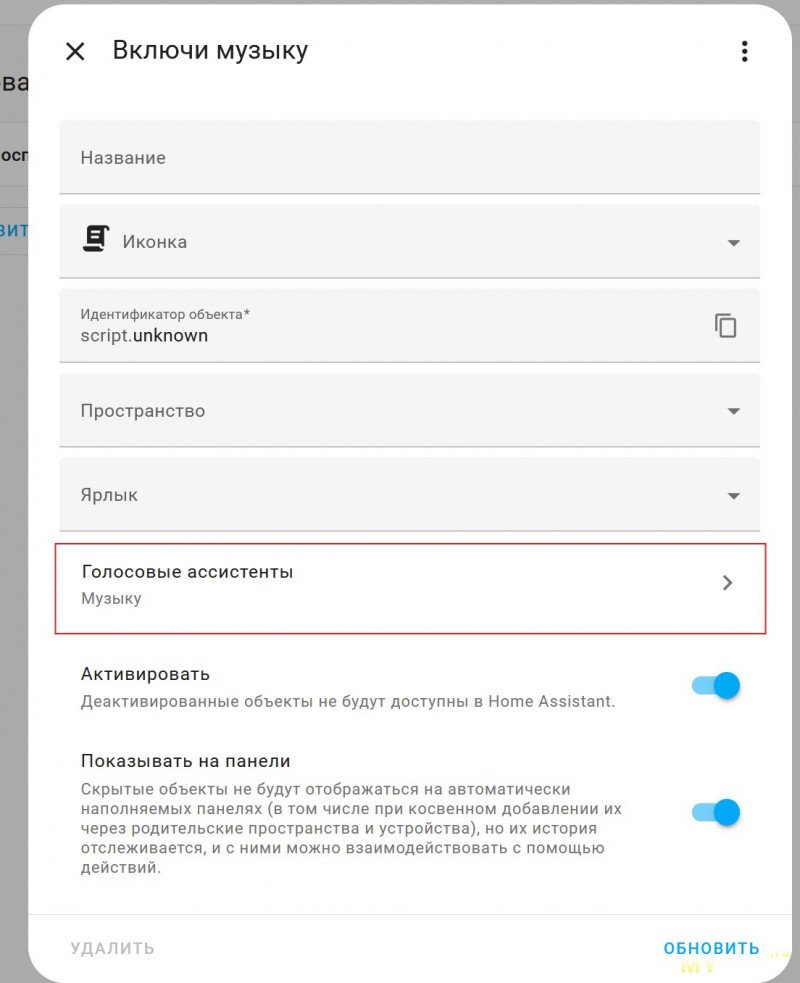Image resolution: width=800 pixels, height=983 pixels.
Task: Click the Название input field
Action: click(x=409, y=157)
